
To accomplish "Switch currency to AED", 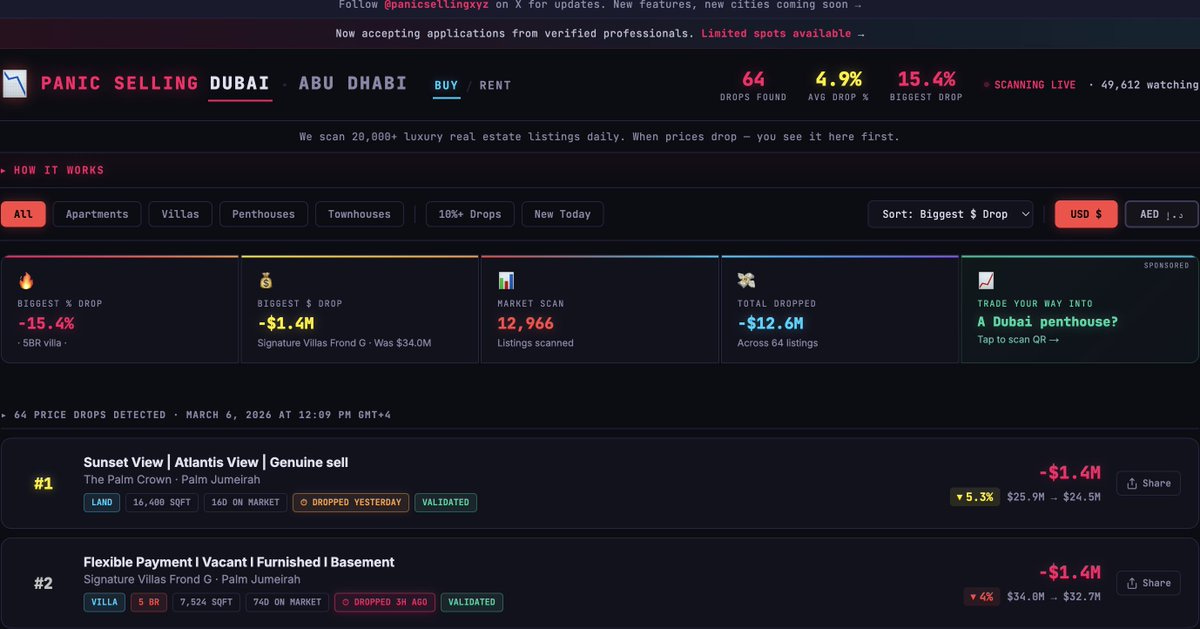I will click(1161, 214).
